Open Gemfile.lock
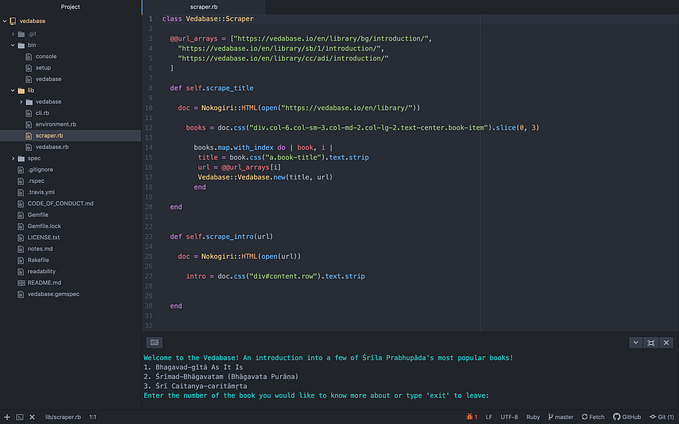This screenshot has width=679, height=424. [x=44, y=226]
